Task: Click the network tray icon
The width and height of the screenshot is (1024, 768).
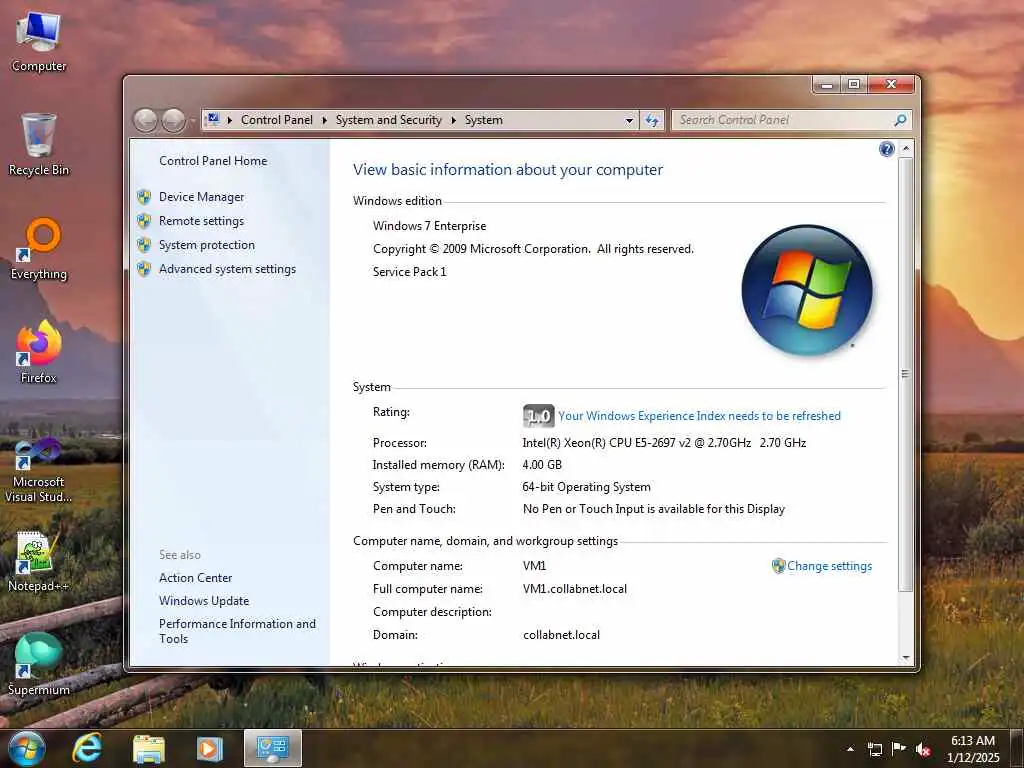Action: click(x=874, y=749)
